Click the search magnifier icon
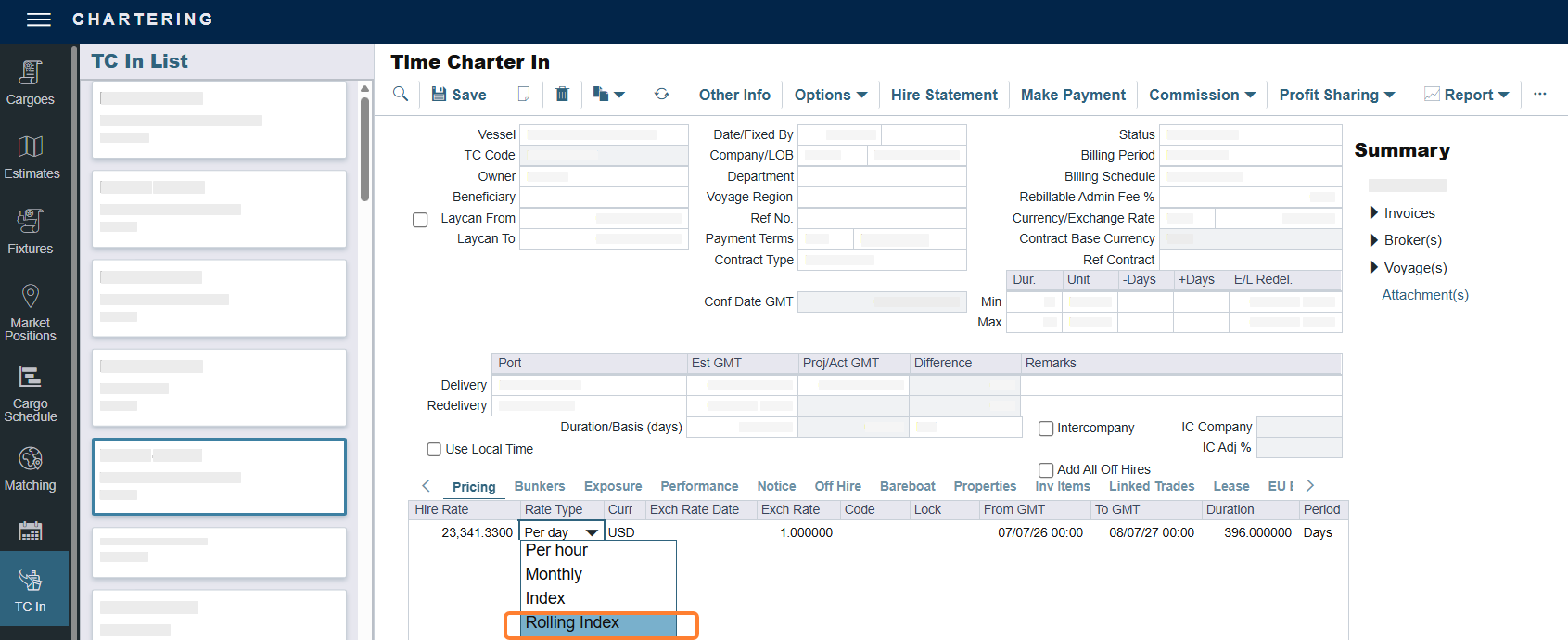 401,94
